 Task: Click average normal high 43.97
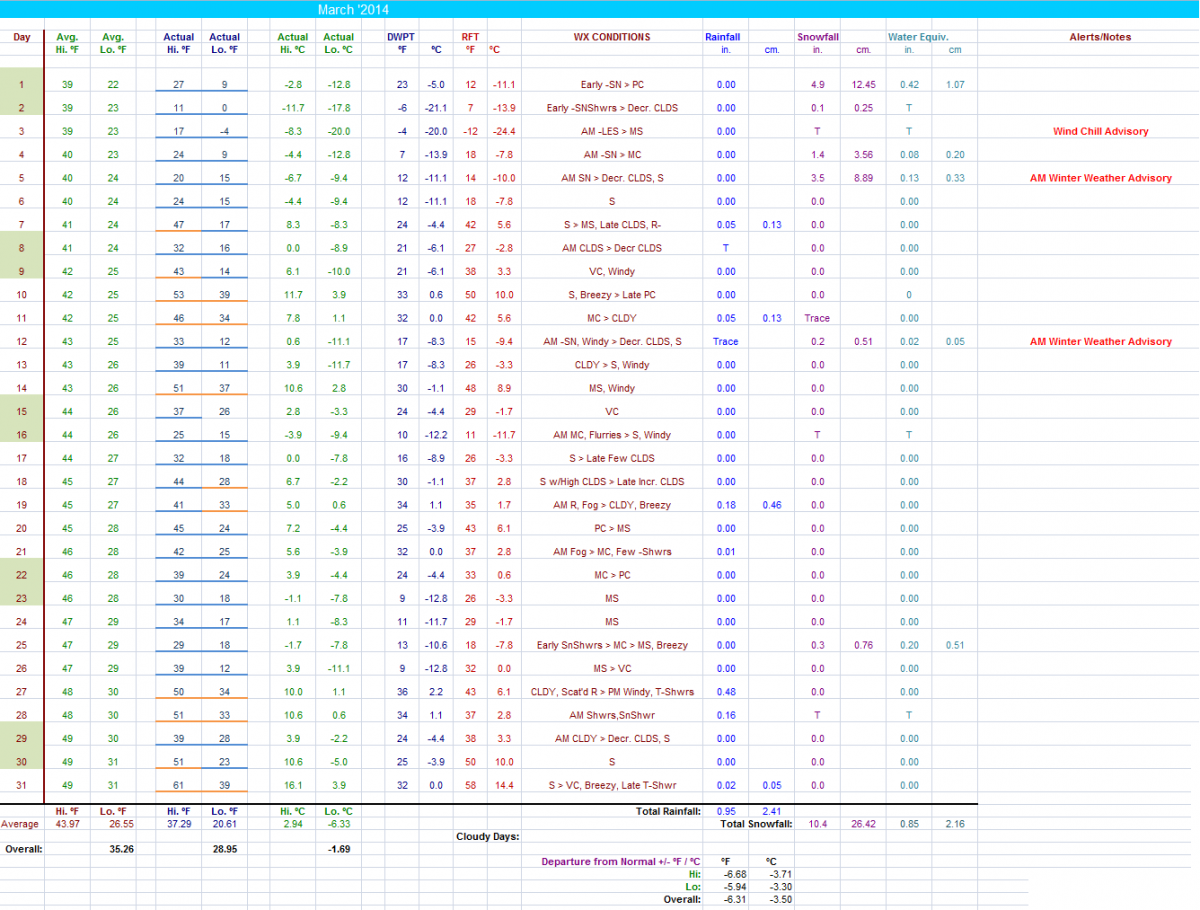(67, 824)
